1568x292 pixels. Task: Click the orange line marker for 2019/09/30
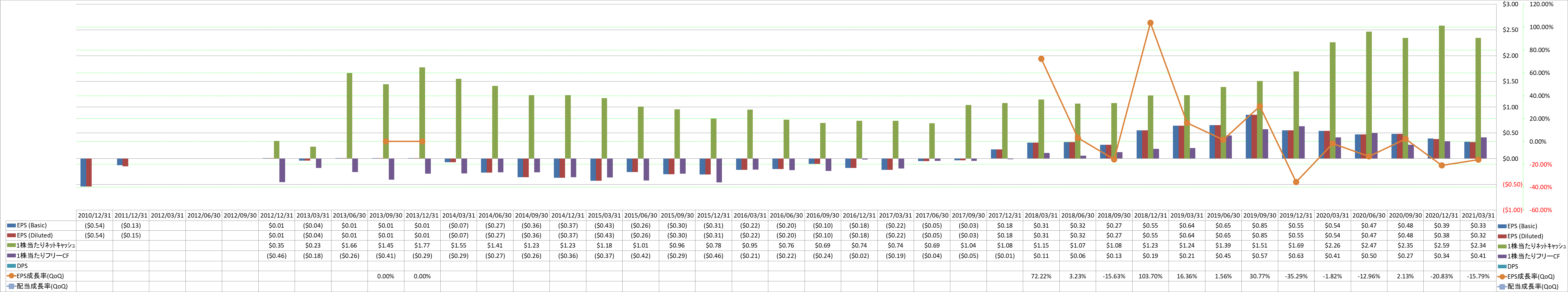(1259, 106)
